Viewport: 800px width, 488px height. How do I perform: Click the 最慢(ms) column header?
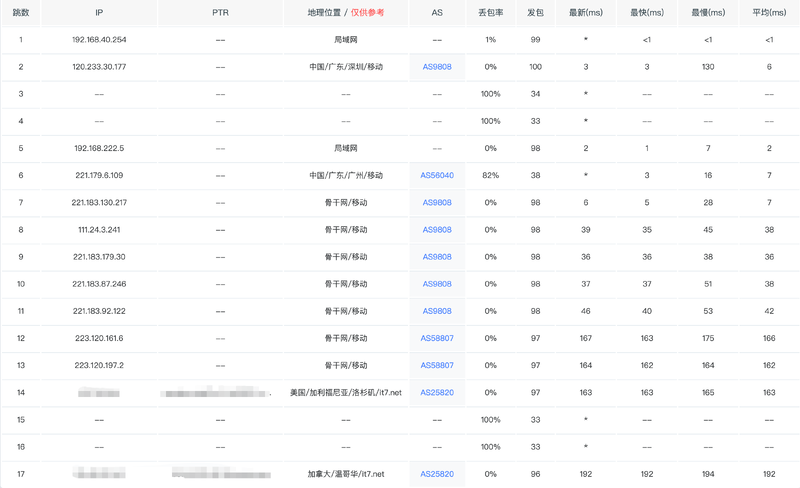(x=708, y=12)
